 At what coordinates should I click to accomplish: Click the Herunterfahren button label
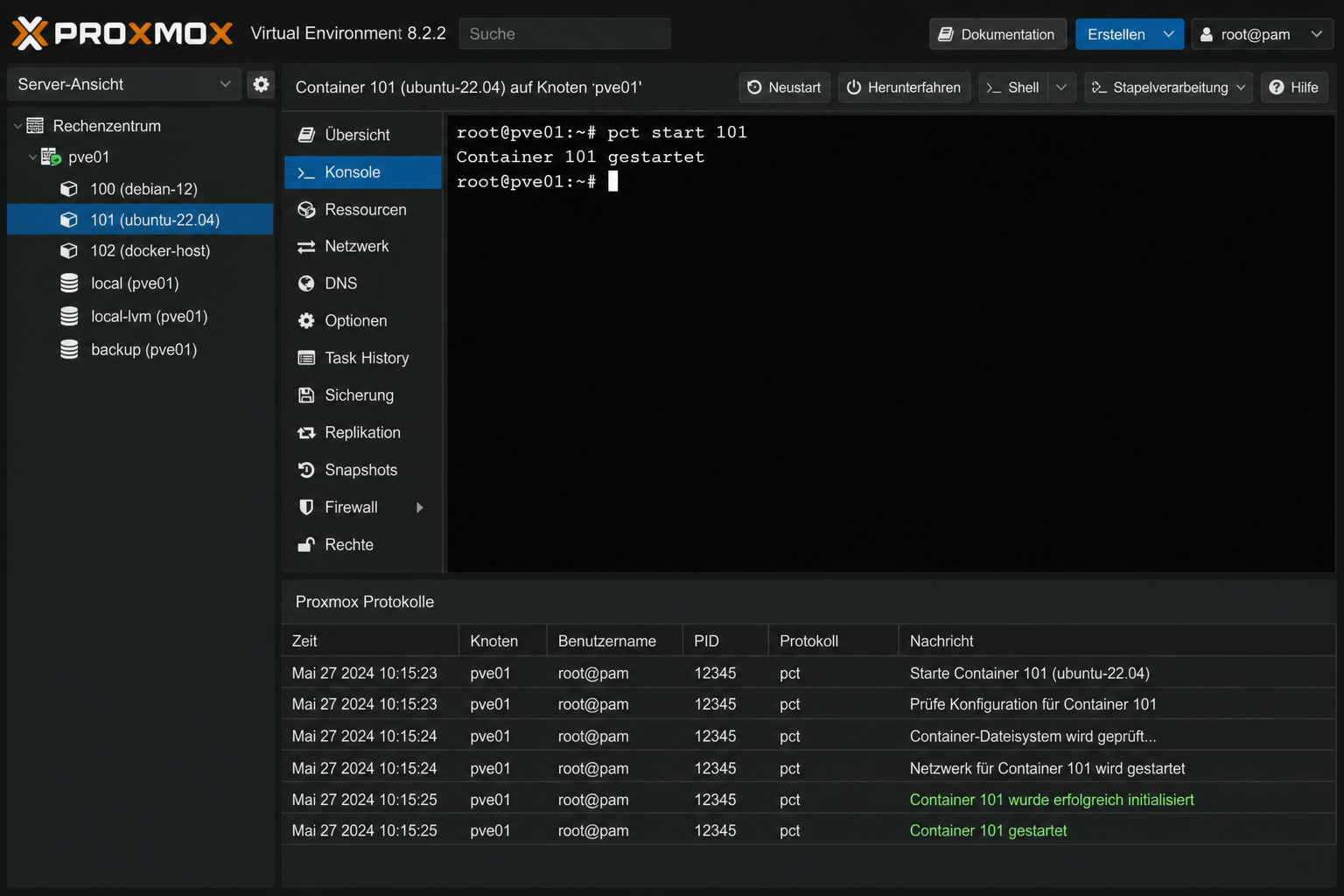(913, 87)
